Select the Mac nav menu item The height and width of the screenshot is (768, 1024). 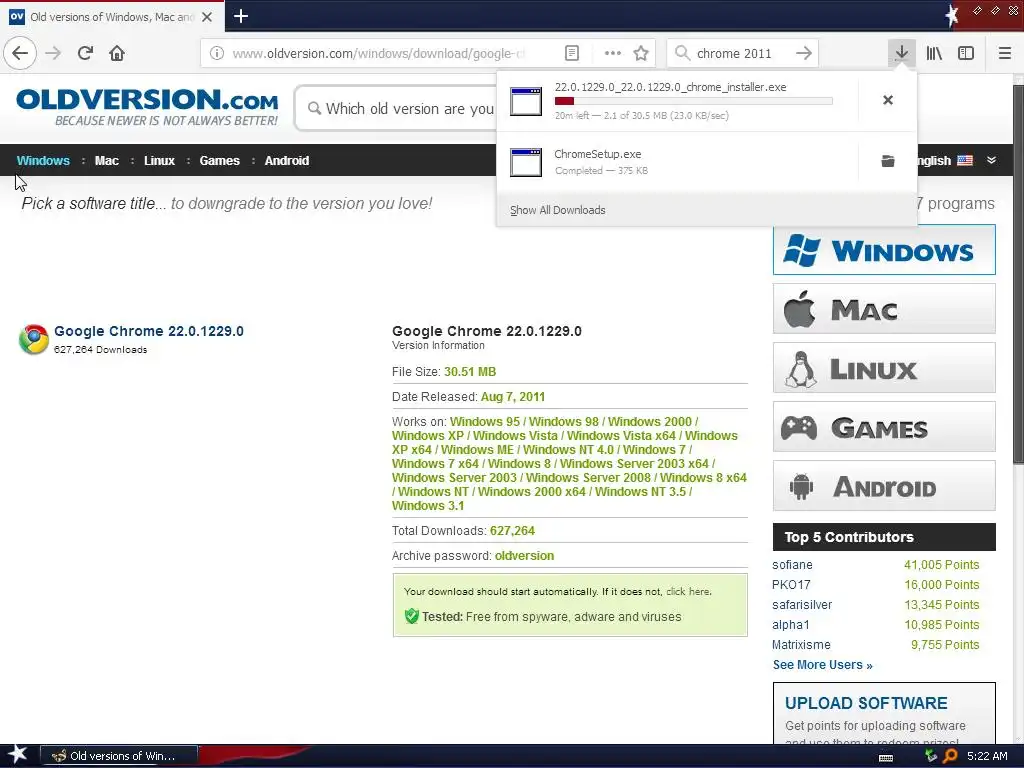[x=106, y=161]
